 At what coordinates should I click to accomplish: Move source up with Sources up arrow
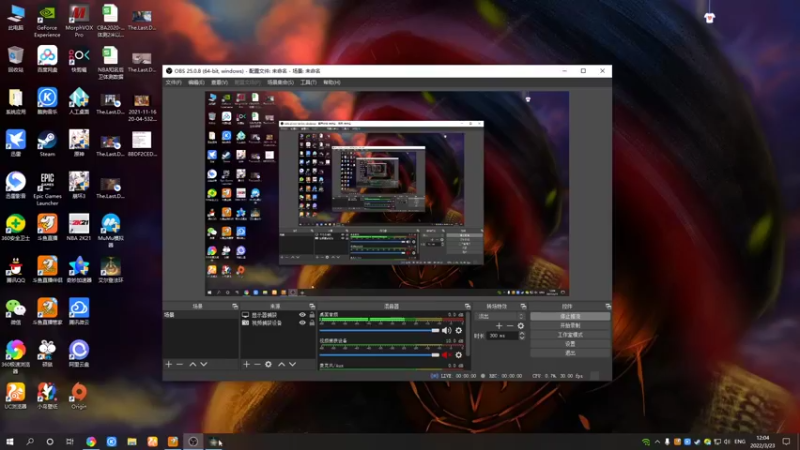(x=282, y=364)
